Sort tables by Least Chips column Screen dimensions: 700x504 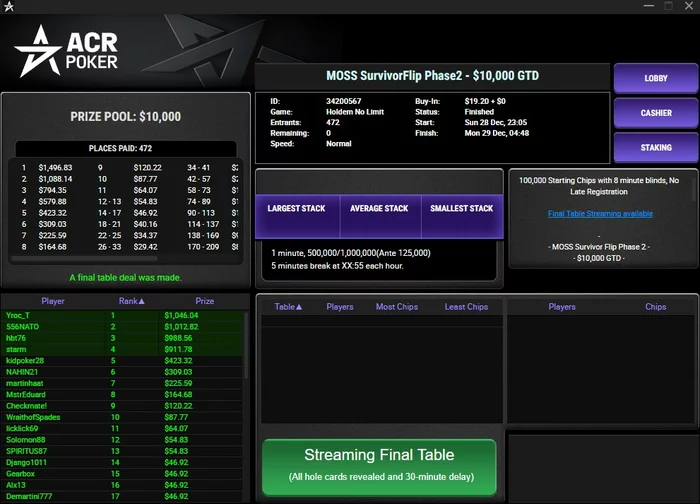(466, 307)
